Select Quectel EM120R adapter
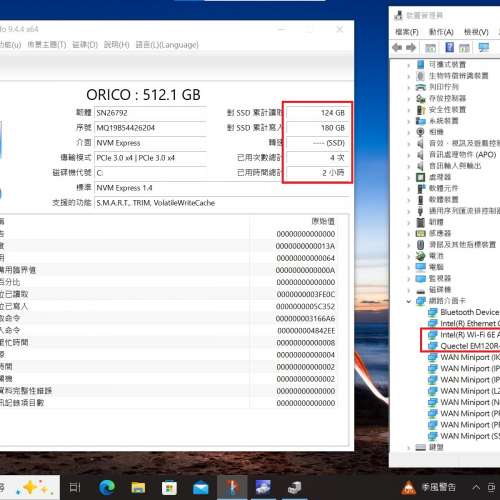Image resolution: width=500 pixels, height=500 pixels. tap(470, 346)
